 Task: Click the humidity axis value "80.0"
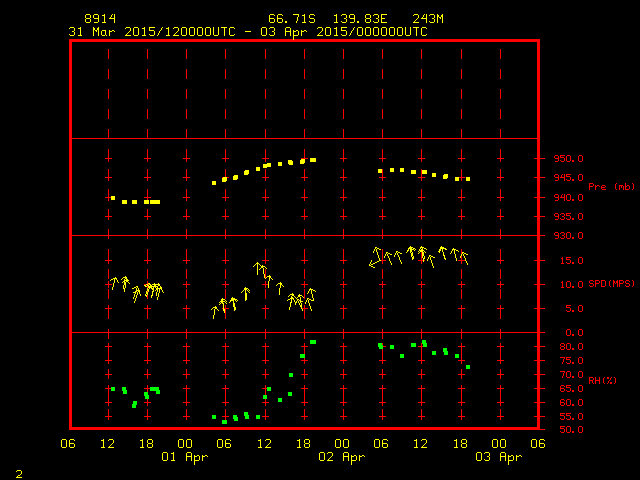(x=571, y=347)
